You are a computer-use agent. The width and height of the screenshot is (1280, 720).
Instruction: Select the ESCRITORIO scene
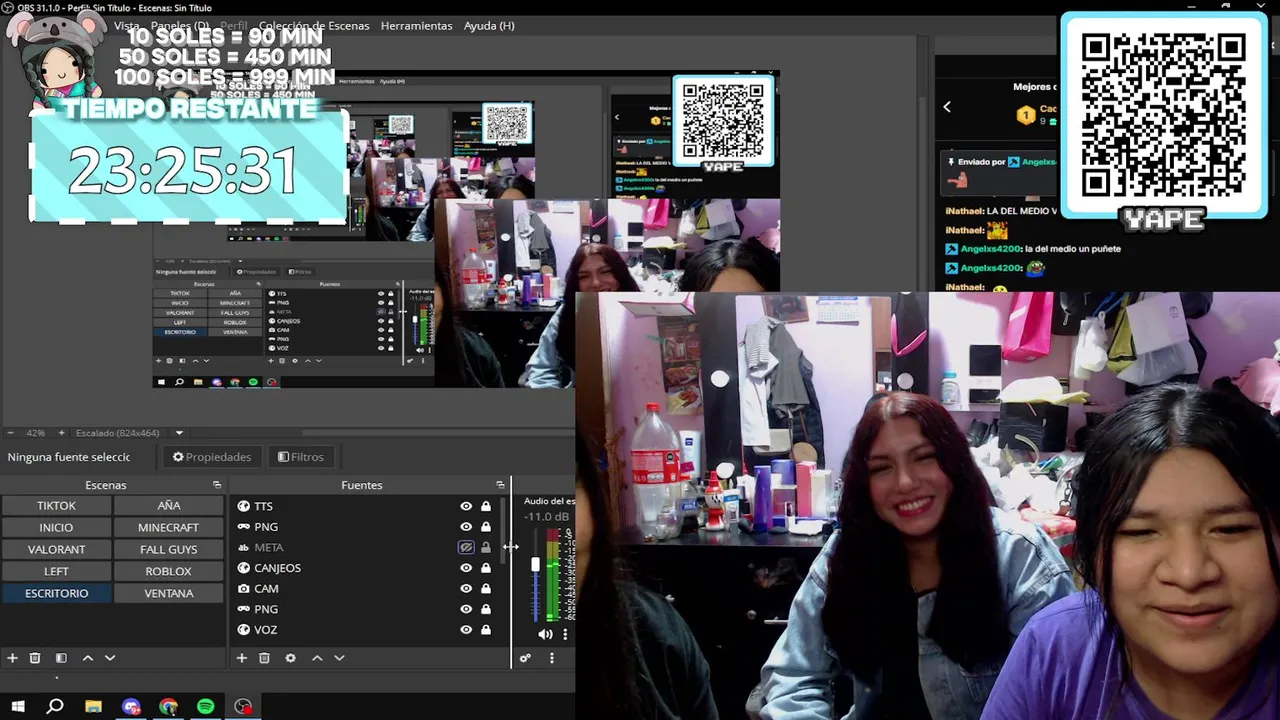(x=56, y=594)
